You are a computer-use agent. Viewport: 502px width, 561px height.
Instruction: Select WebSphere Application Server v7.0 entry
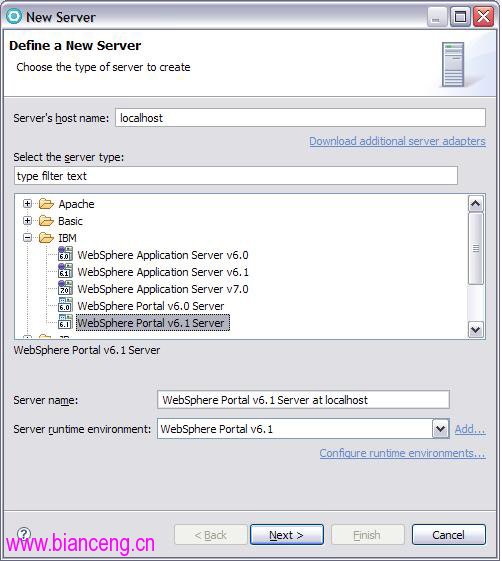tap(163, 289)
